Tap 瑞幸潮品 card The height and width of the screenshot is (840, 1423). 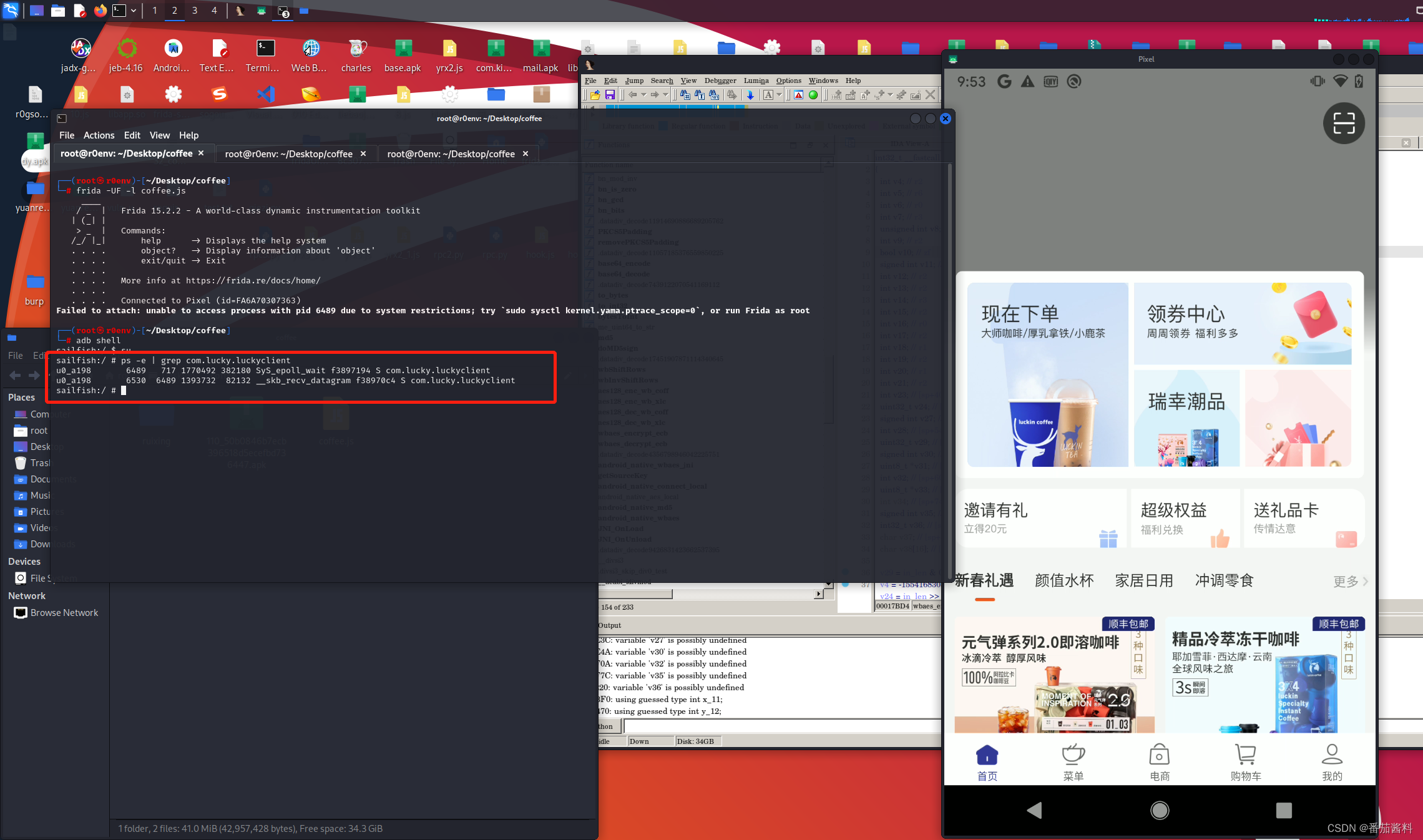(1186, 418)
